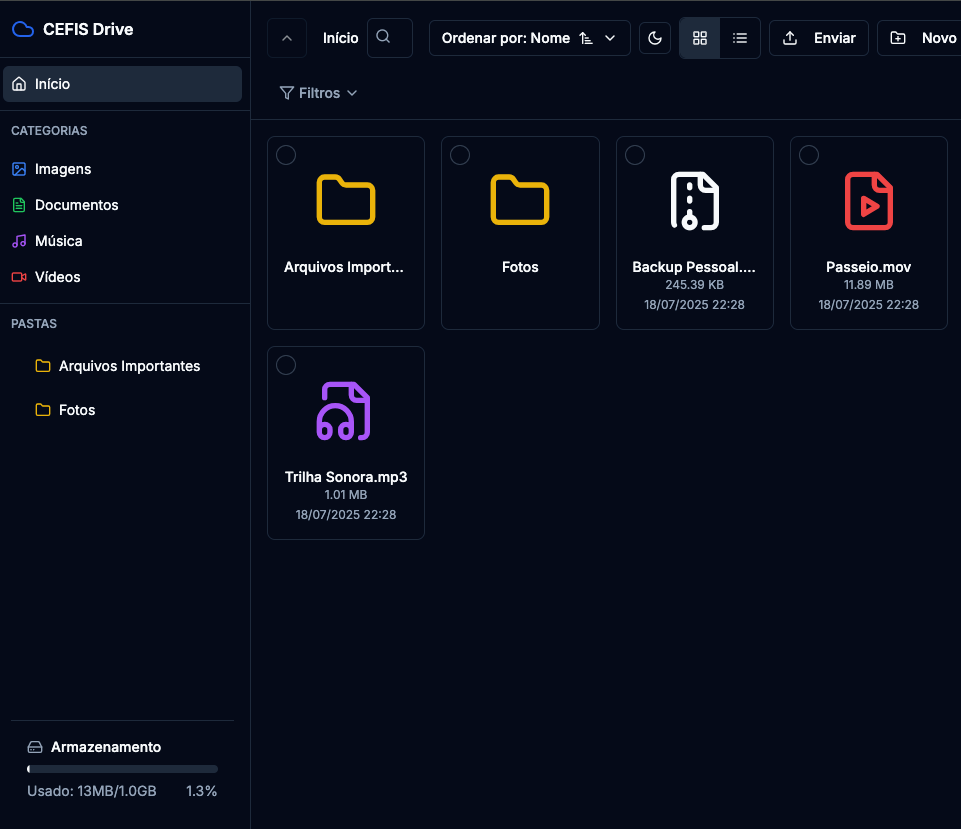Click the CEFIS Drive cloud logo
The image size is (961, 829).
click(22, 29)
